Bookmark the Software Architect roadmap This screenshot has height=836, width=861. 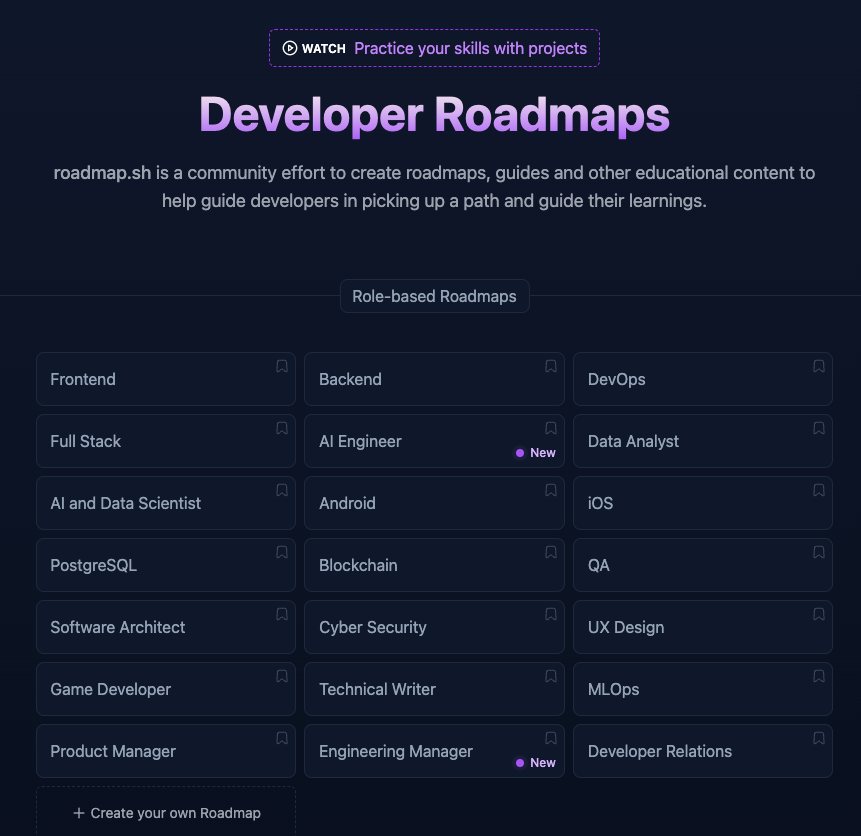pos(282,615)
